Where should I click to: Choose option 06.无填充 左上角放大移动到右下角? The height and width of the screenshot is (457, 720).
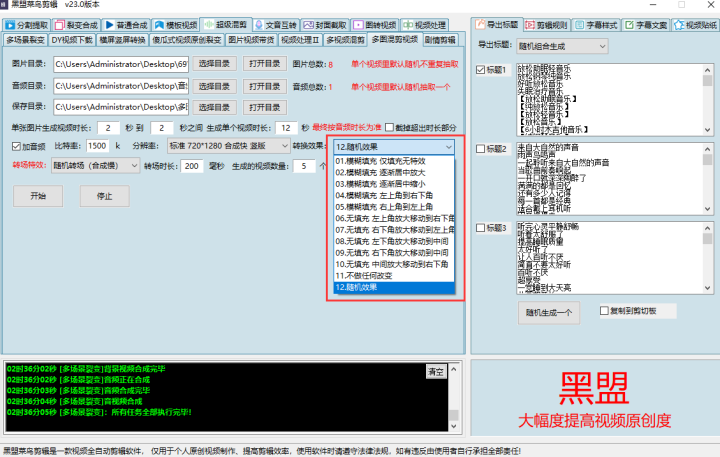(394, 219)
